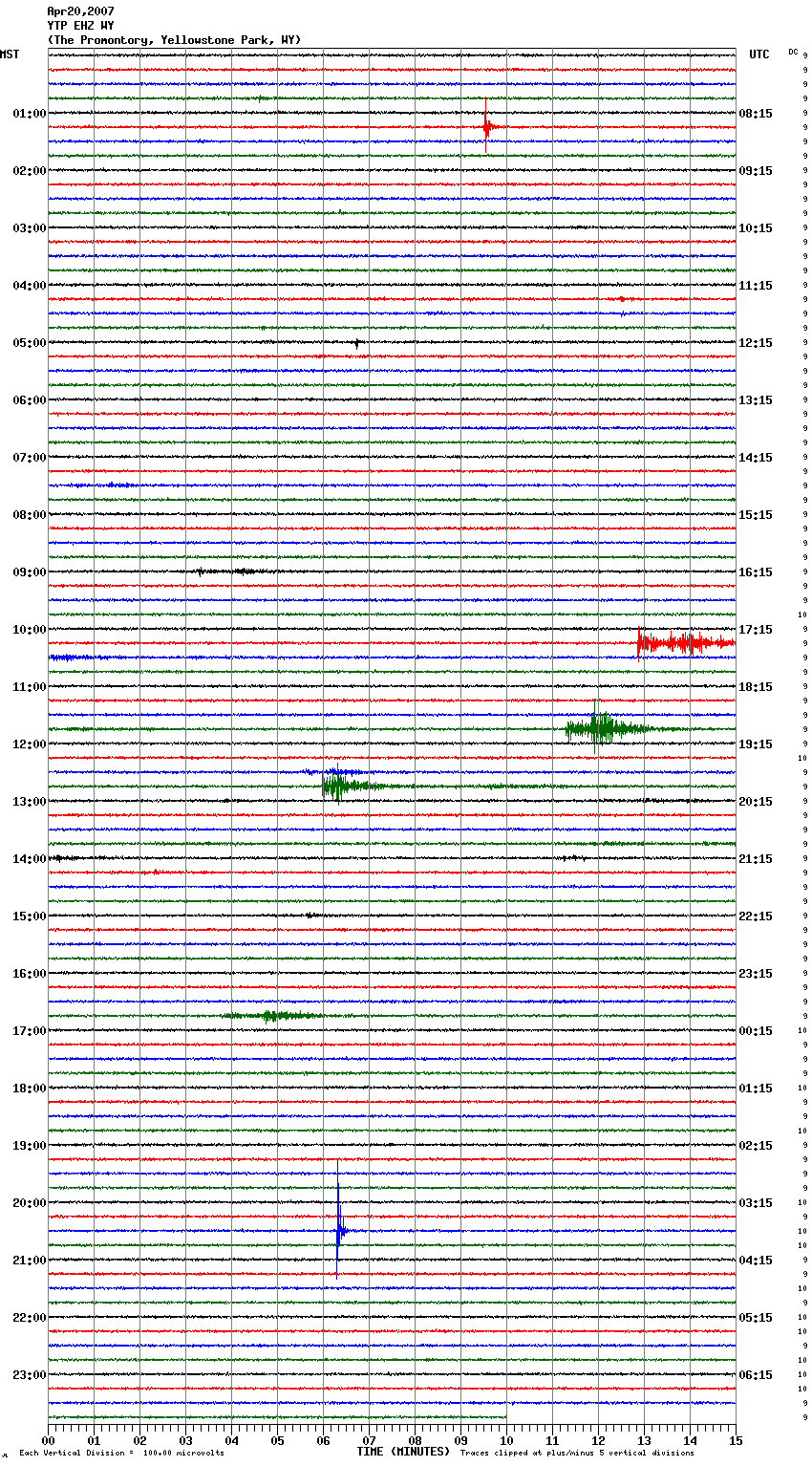This screenshot has width=812, height=1466.
Task: Click the 12:15 UTC time label
Action: (756, 343)
